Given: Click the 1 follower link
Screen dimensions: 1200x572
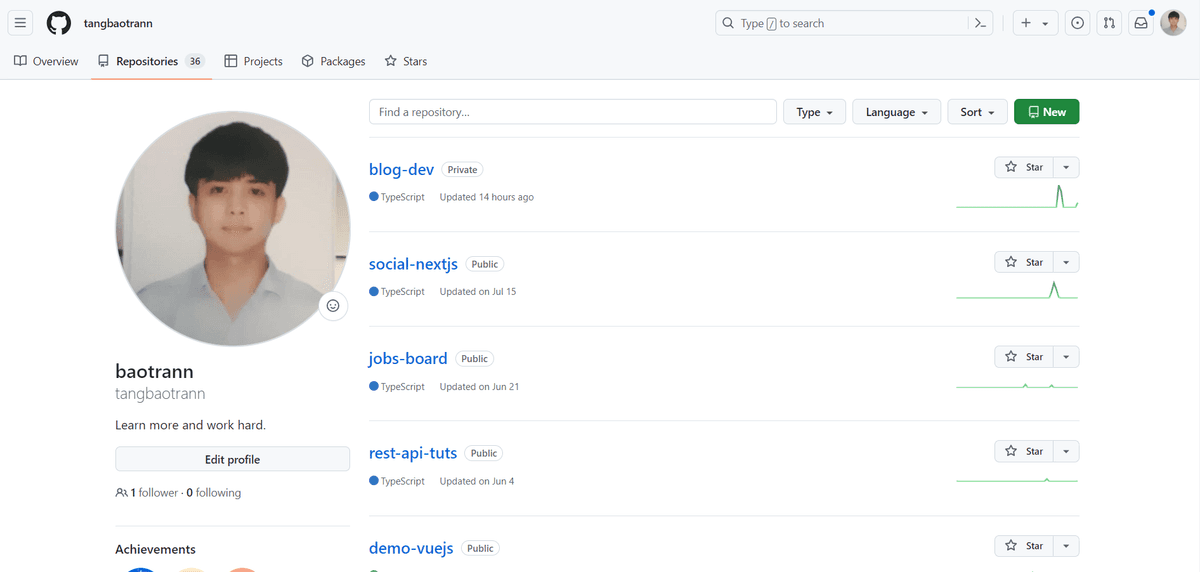Looking at the screenshot, I should tap(154, 493).
